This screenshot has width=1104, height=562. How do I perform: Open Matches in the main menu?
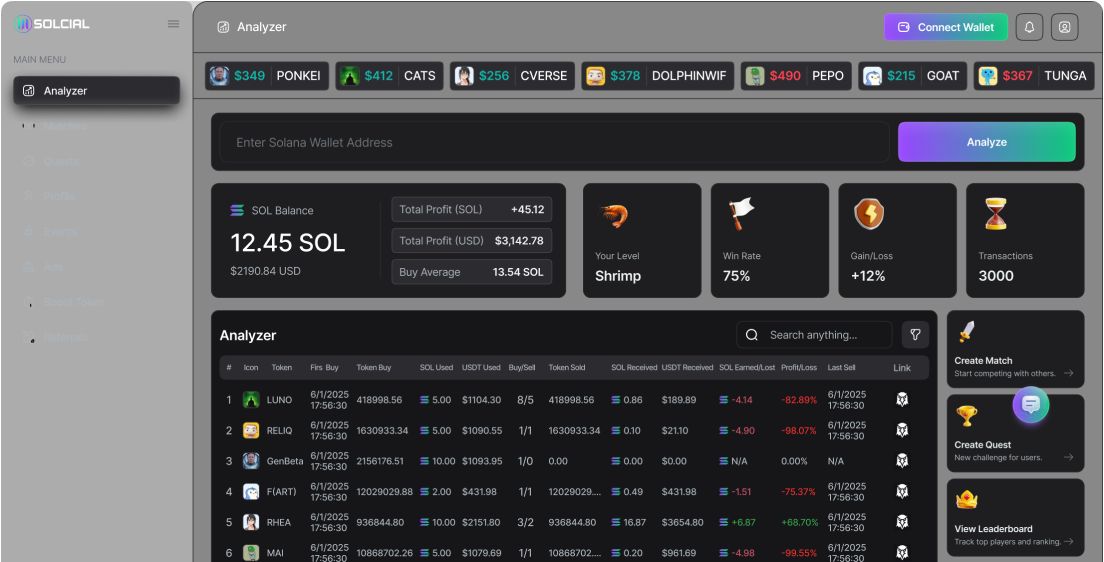pyautogui.click(x=96, y=126)
